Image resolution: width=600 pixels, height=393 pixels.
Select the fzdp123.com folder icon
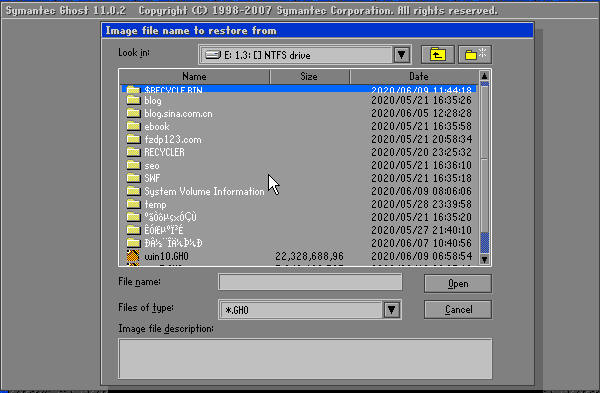133,139
